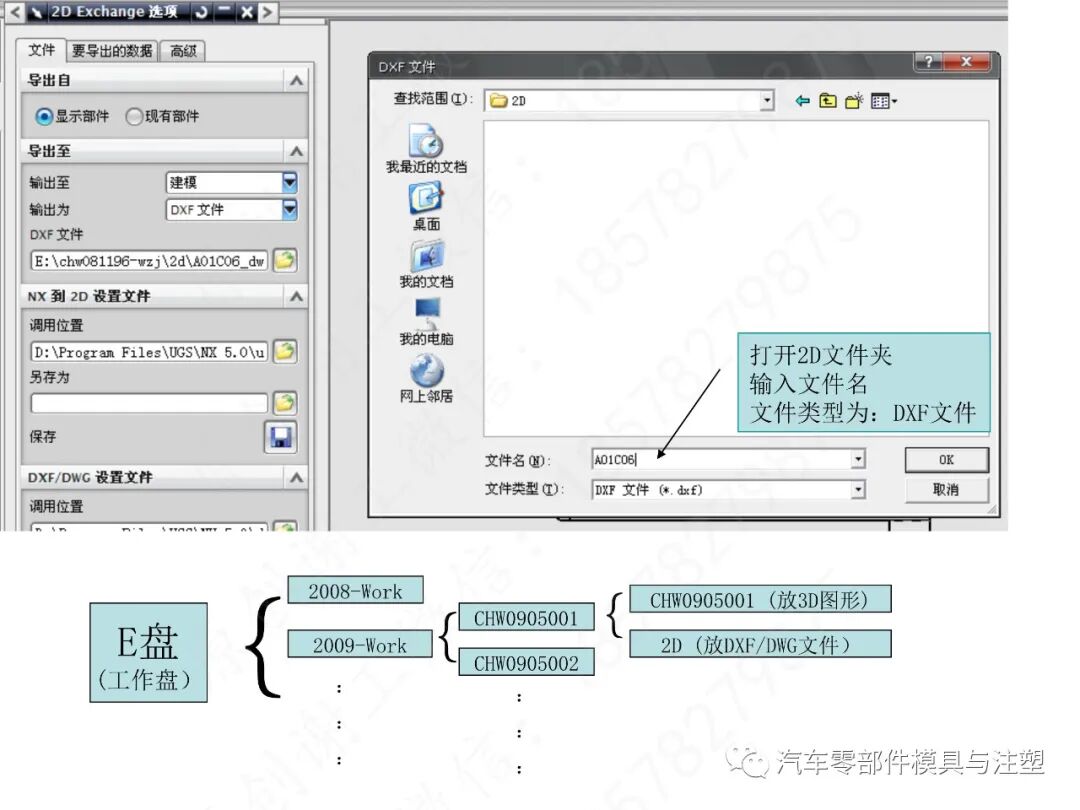Open the 查找范围 dropdown showing 2D
Viewport: 1080px width, 810px height.
tap(766, 100)
